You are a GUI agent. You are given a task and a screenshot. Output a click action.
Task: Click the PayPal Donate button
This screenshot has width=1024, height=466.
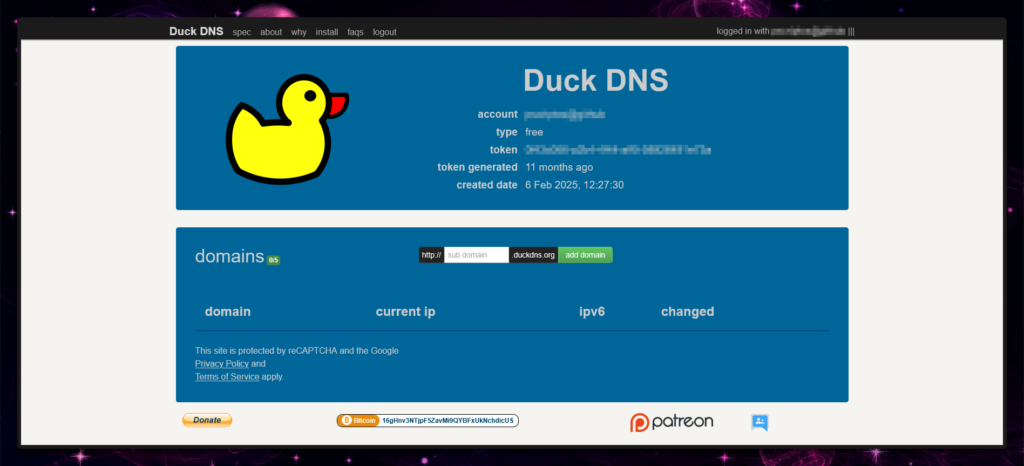[207, 420]
